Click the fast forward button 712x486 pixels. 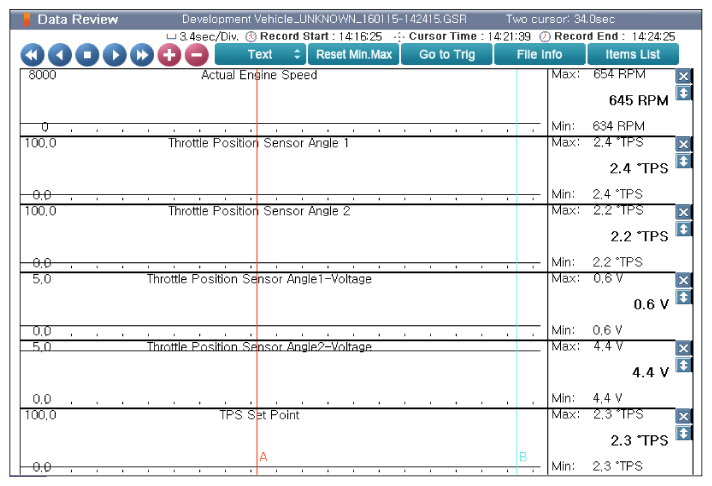click(142, 55)
